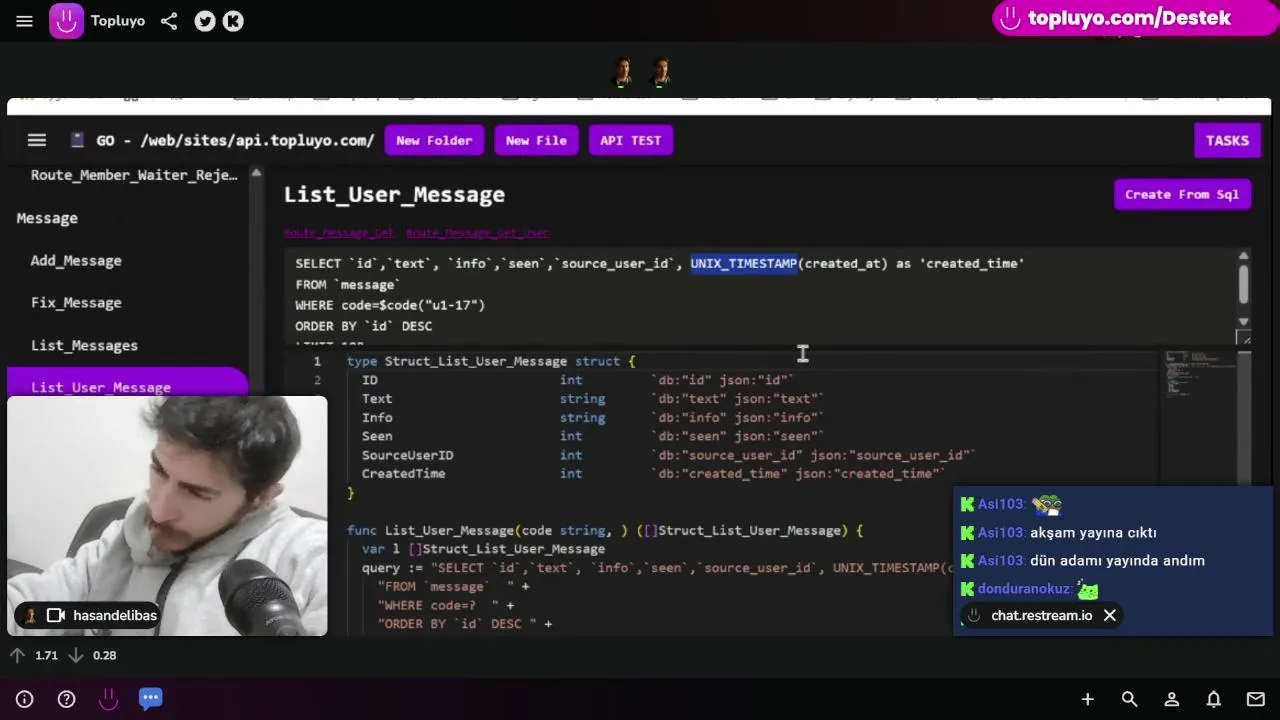Click the hasandelibas name tag

click(x=115, y=615)
